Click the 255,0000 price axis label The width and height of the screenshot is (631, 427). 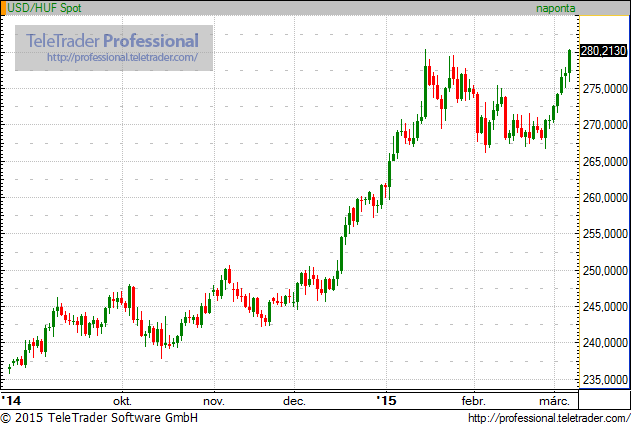tap(605, 234)
